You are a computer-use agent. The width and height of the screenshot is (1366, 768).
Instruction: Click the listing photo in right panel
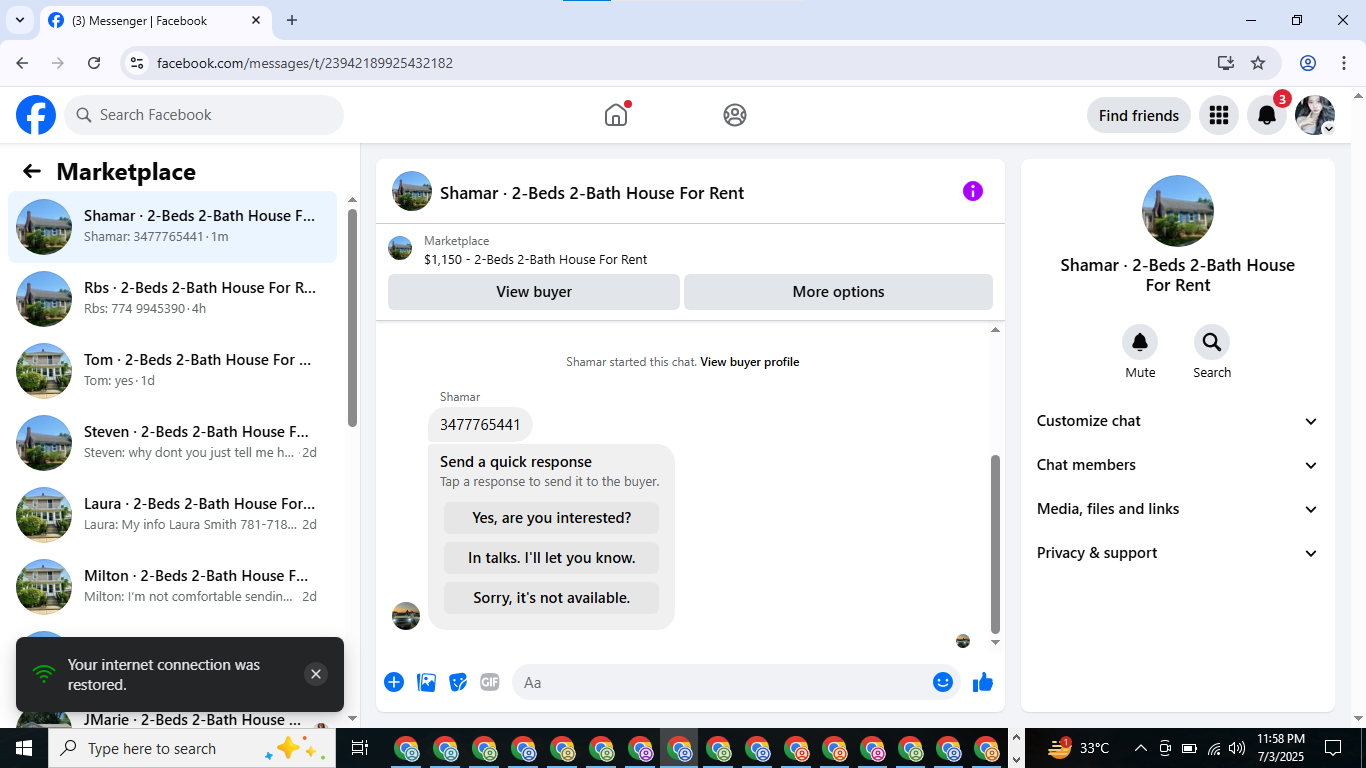[x=1178, y=211]
